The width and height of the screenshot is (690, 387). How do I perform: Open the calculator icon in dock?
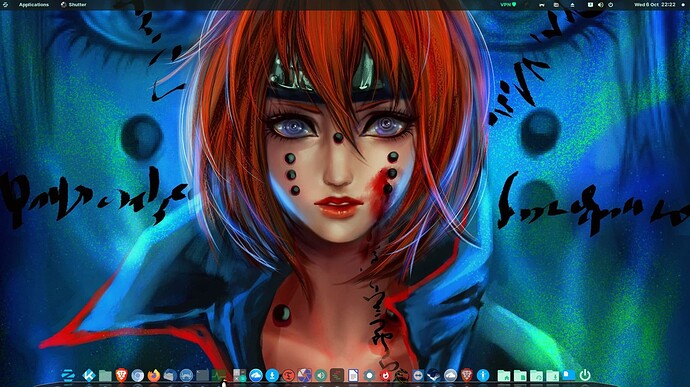[x=239, y=375]
